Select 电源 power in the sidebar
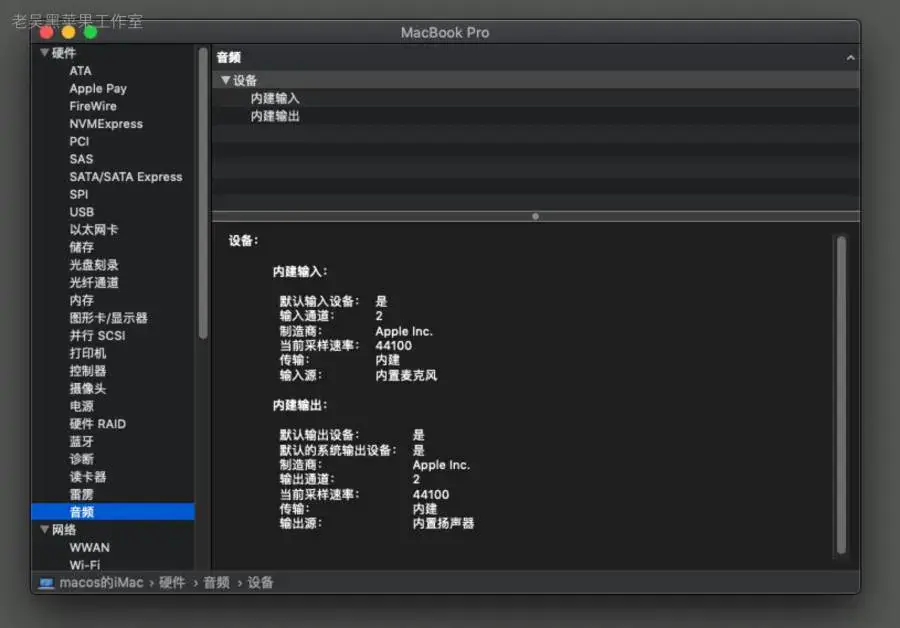 (82, 406)
